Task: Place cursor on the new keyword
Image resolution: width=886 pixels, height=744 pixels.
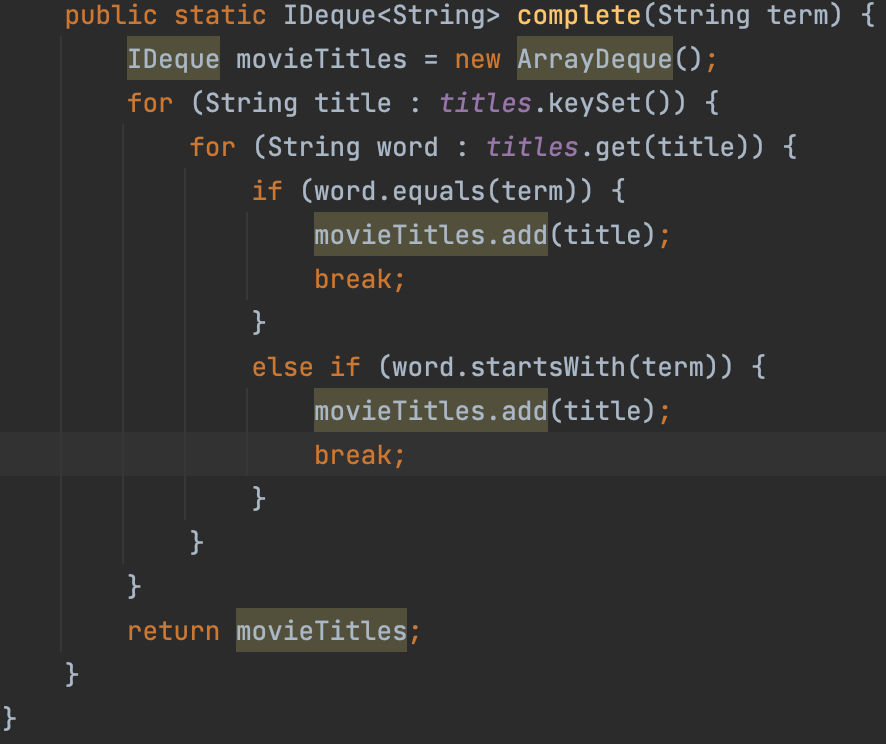Action: pos(477,59)
